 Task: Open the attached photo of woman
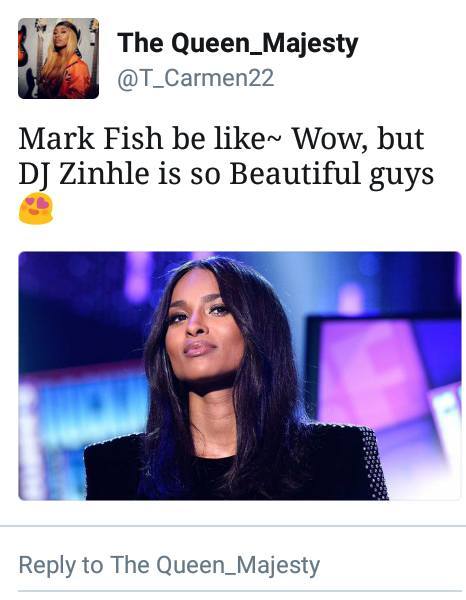pyautogui.click(x=240, y=376)
